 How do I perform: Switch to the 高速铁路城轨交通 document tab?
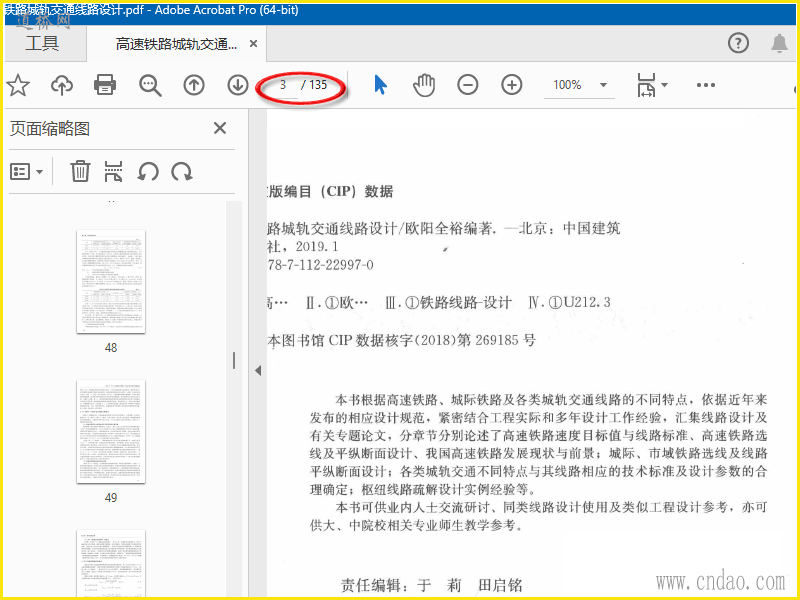click(x=176, y=44)
